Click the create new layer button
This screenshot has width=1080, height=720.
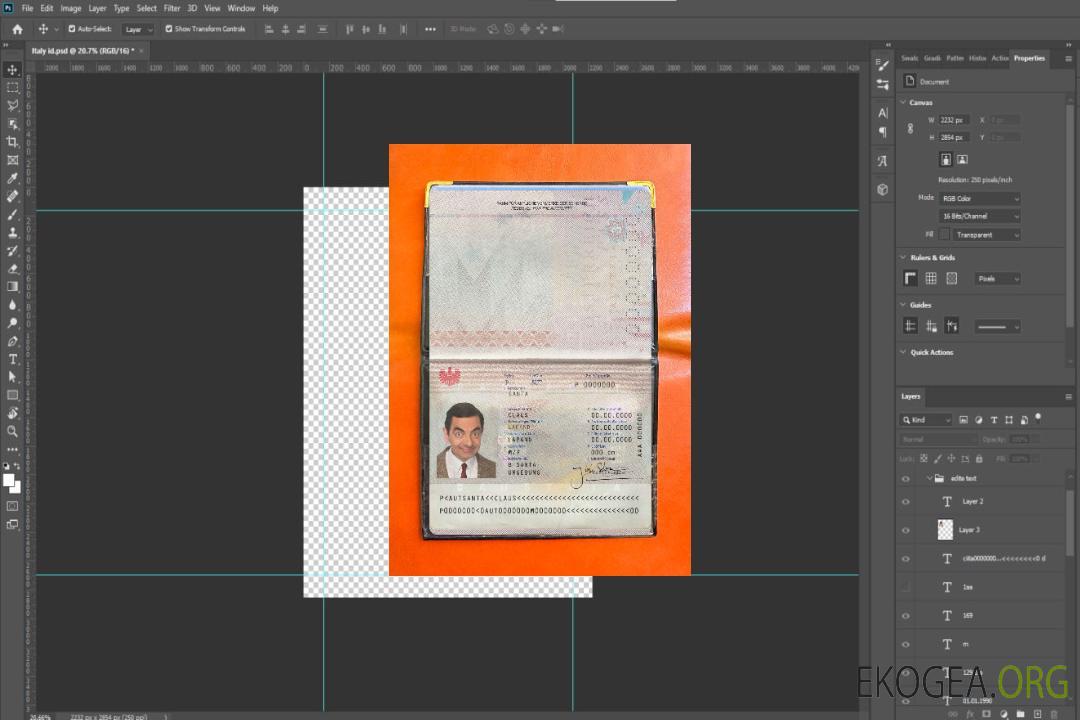(1037, 714)
